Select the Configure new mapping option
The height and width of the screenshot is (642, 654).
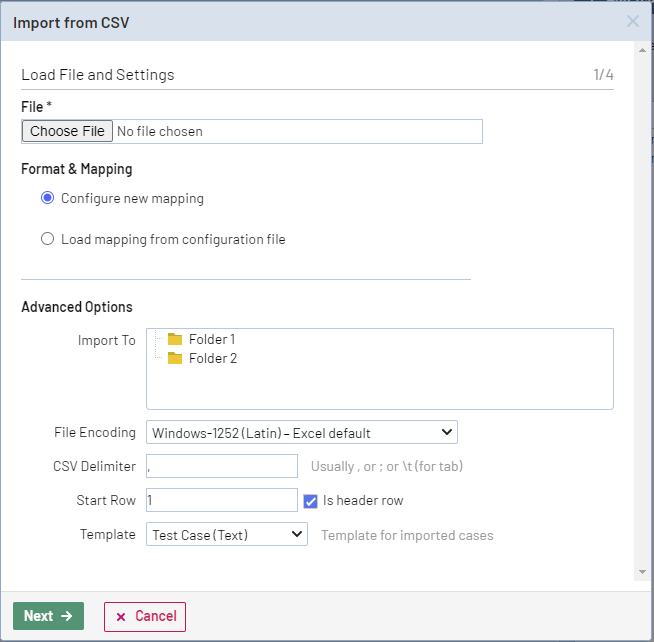(x=47, y=198)
